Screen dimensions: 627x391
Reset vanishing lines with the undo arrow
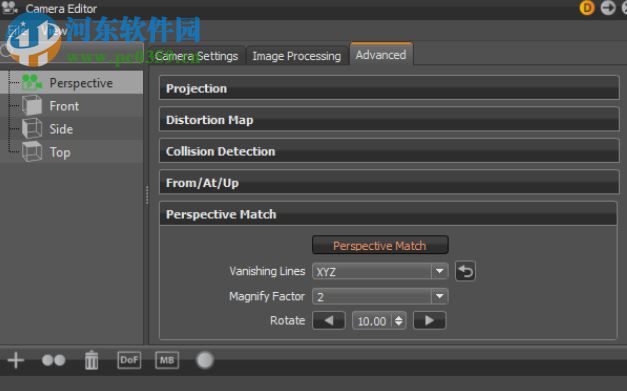pos(465,271)
